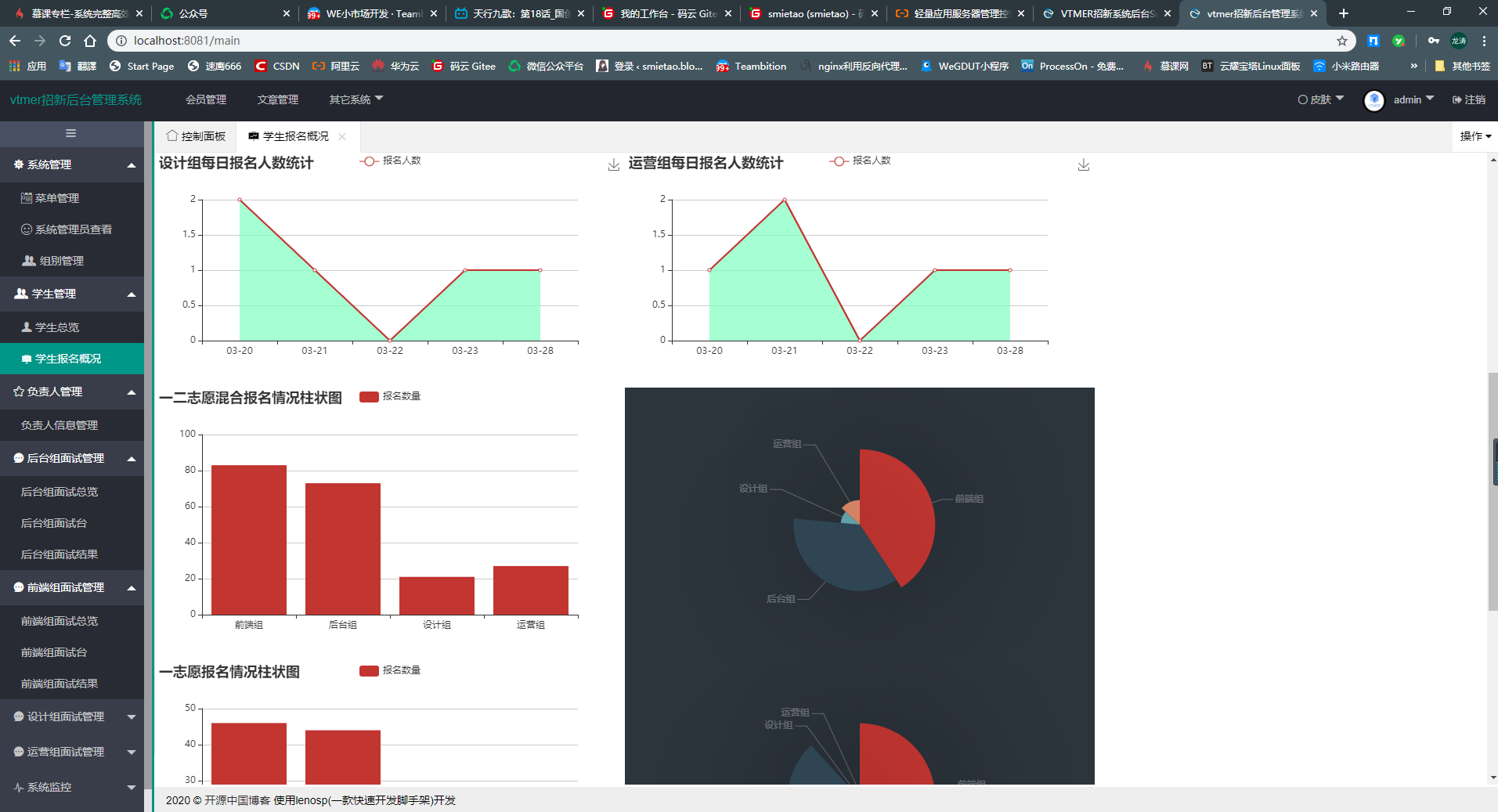1498x812 pixels.
Task: Collapse the 前端组面试管理 sidebar group
Action: click(72, 587)
